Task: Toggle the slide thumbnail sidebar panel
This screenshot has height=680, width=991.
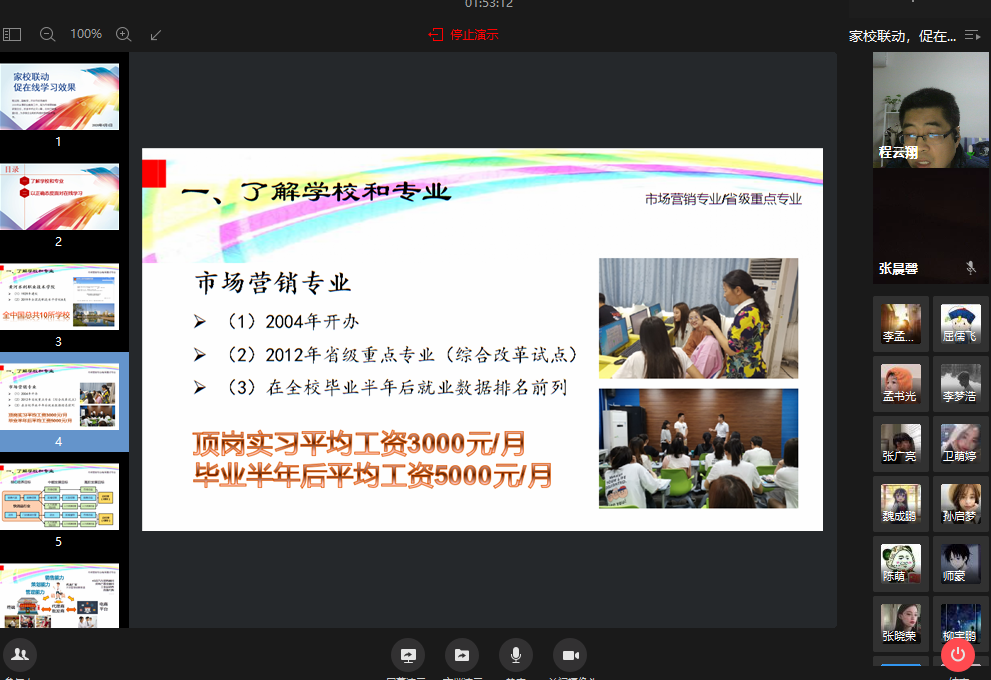Action: (12, 34)
